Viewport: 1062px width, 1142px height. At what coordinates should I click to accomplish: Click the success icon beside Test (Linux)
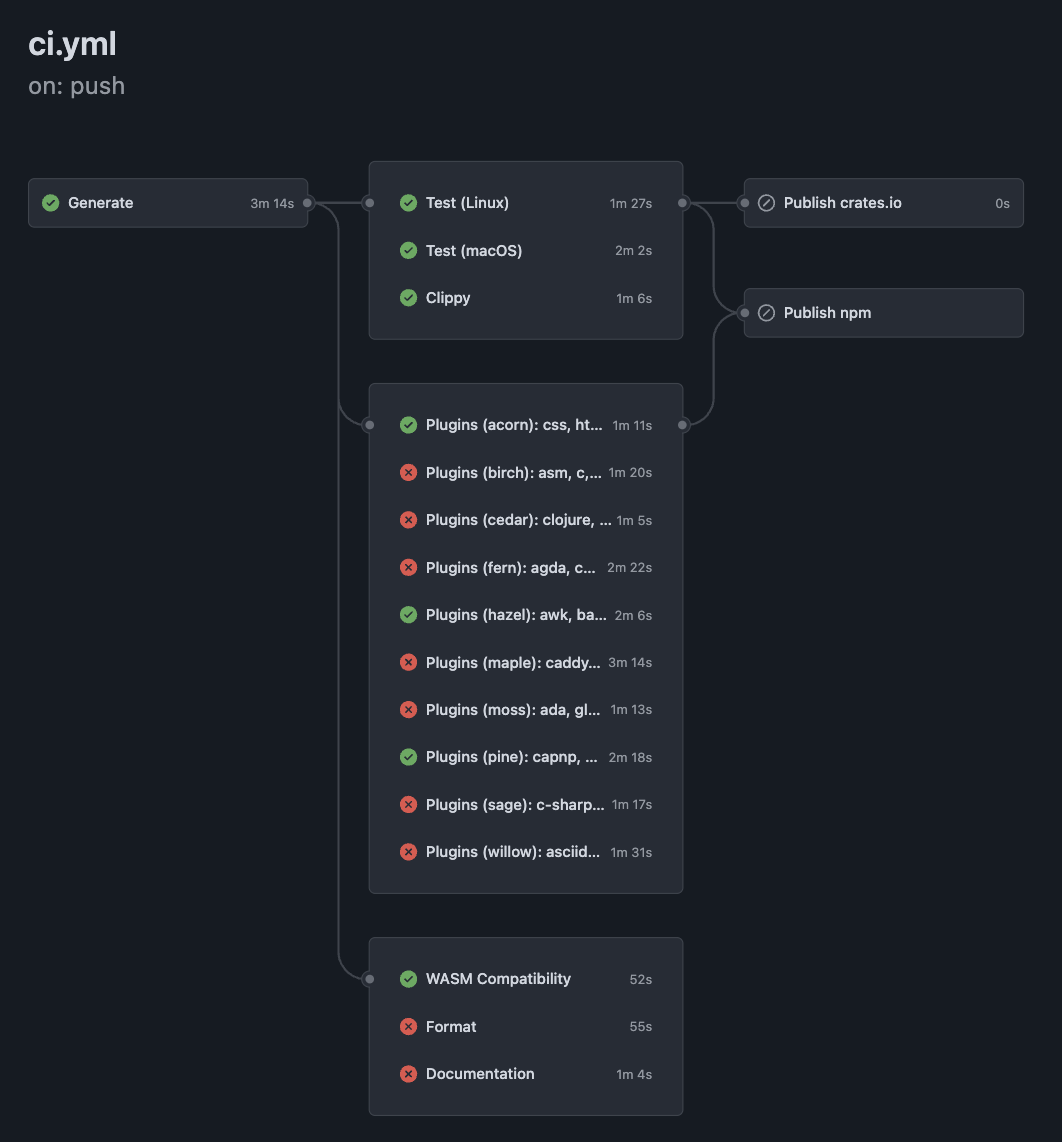(408, 203)
